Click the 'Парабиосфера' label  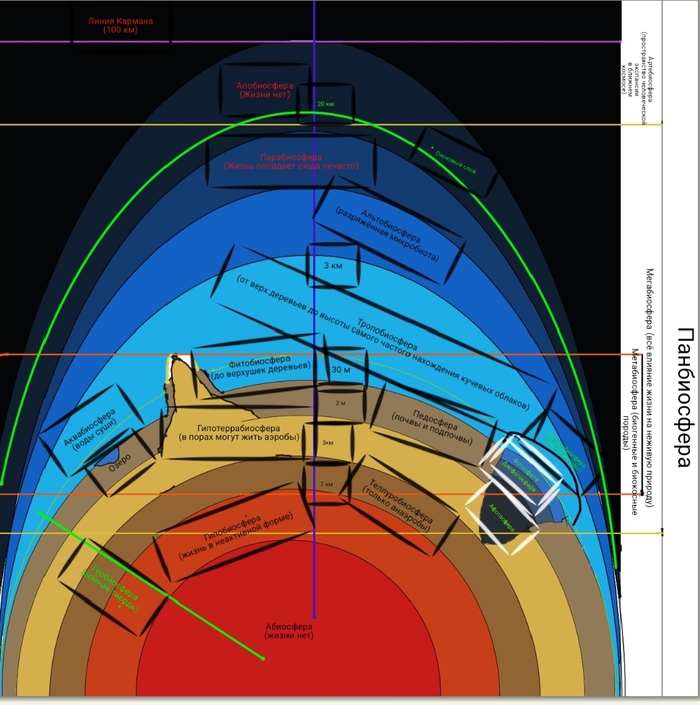click(x=291, y=157)
